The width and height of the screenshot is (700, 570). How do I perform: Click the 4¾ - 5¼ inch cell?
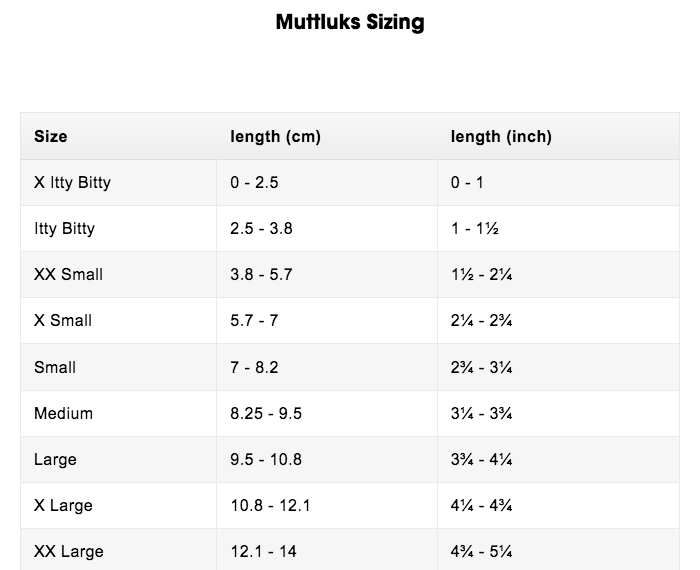pyautogui.click(x=482, y=551)
